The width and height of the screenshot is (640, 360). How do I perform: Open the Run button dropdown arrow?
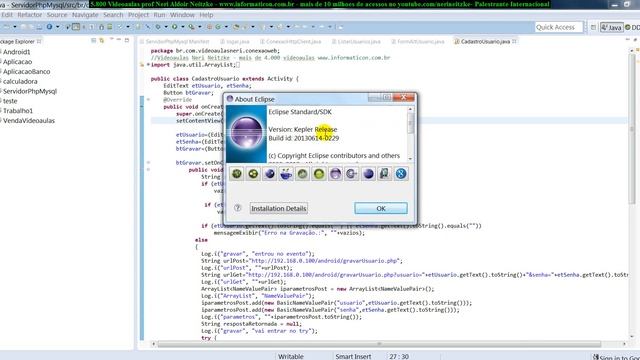pos(182,27)
